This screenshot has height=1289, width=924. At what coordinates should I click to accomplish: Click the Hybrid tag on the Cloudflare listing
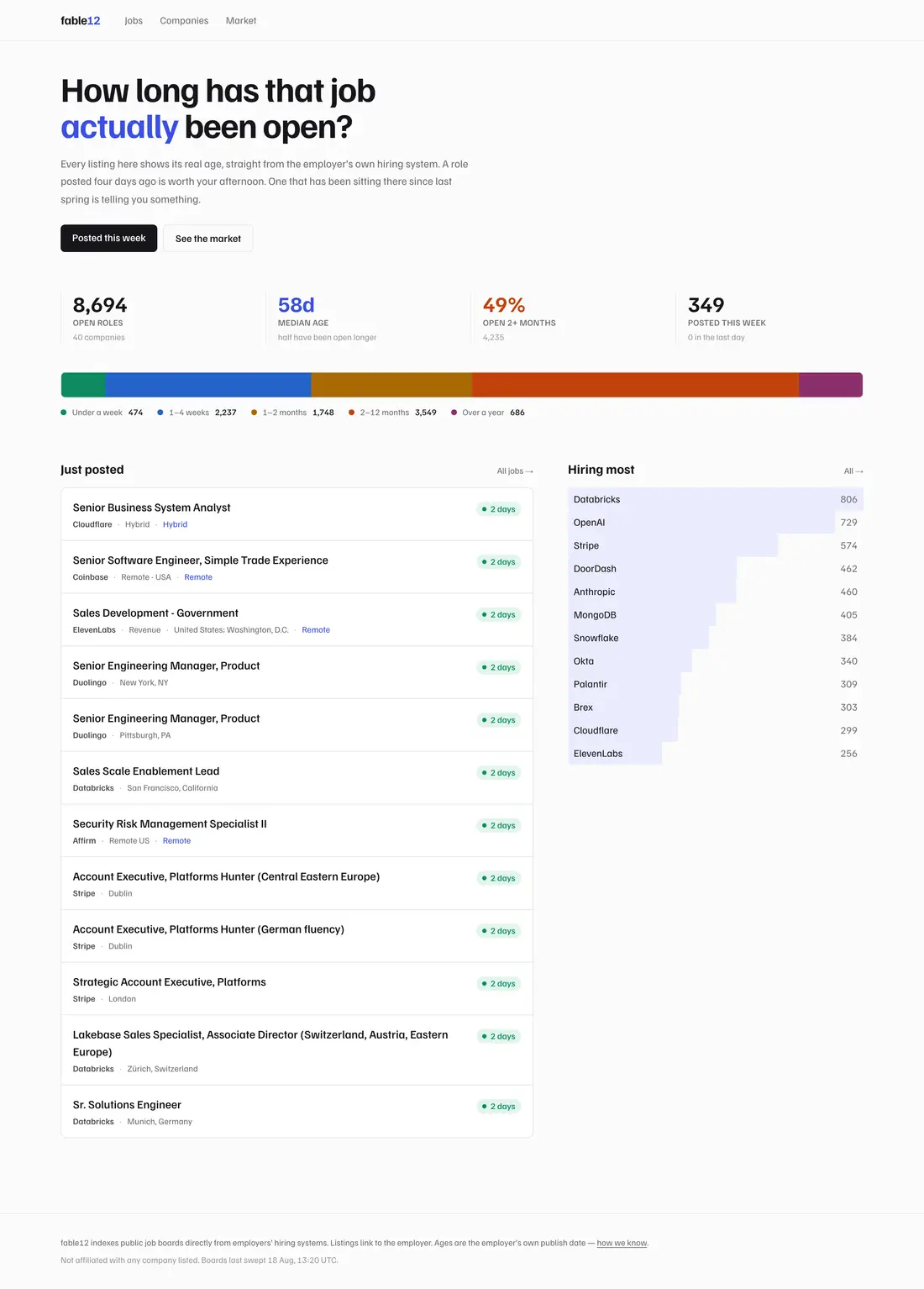[x=175, y=524]
